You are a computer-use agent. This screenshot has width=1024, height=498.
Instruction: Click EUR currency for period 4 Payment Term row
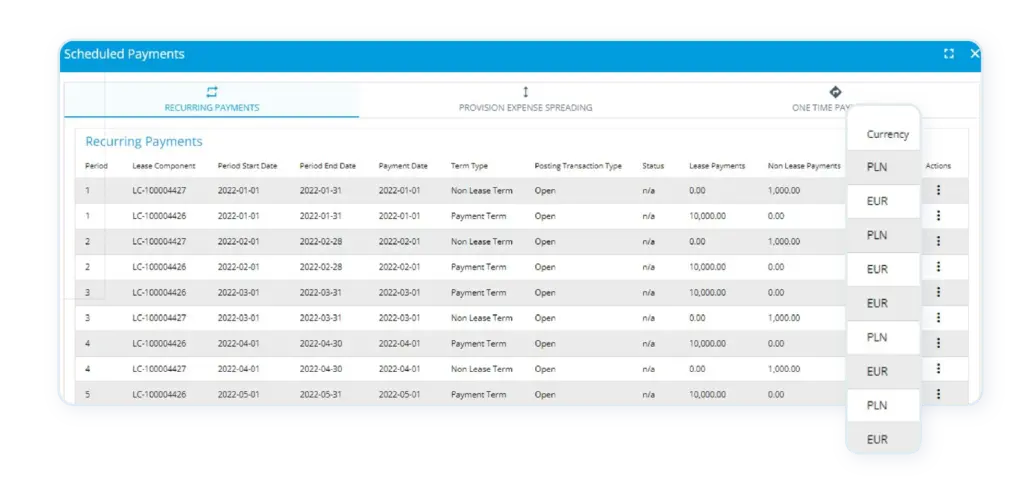tap(877, 371)
